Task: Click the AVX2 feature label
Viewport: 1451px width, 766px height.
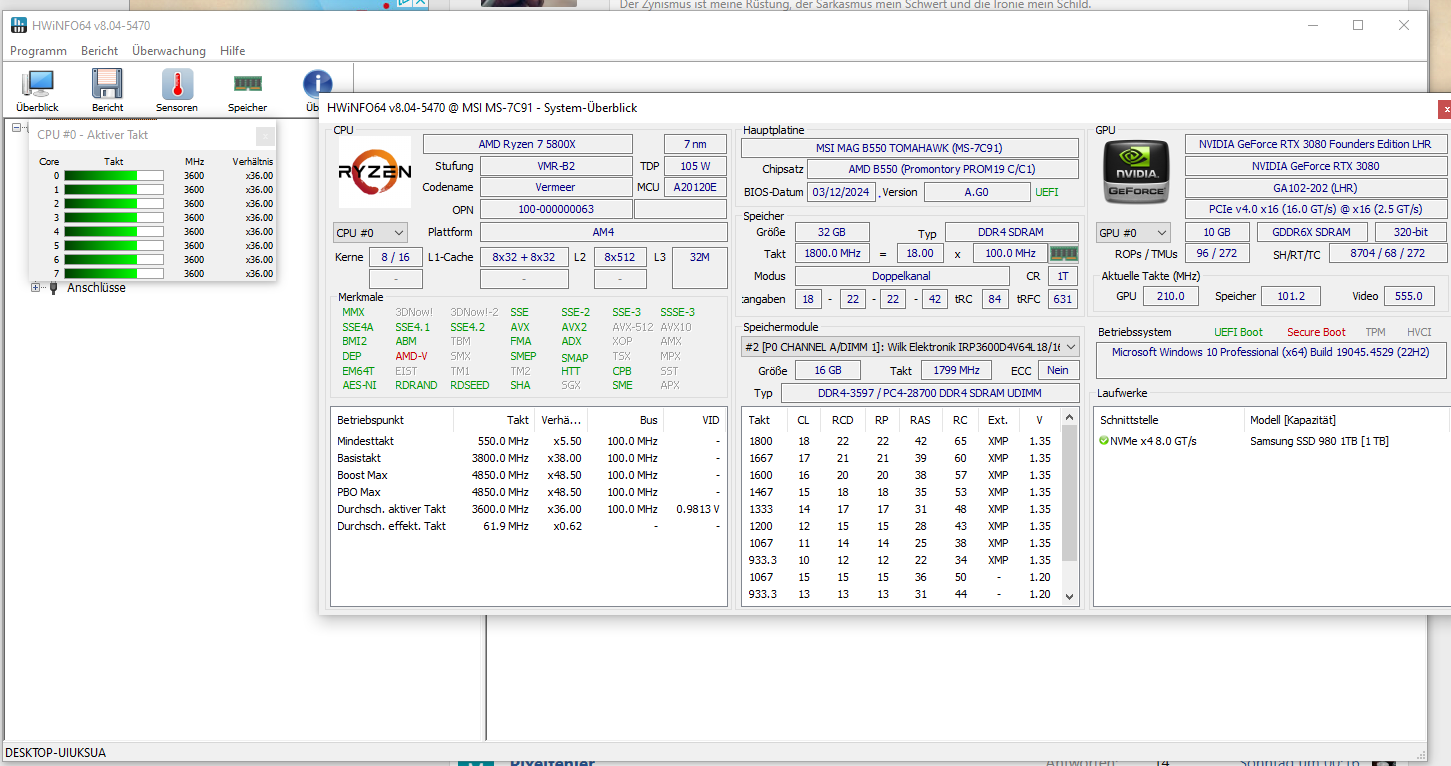Action: pos(573,327)
